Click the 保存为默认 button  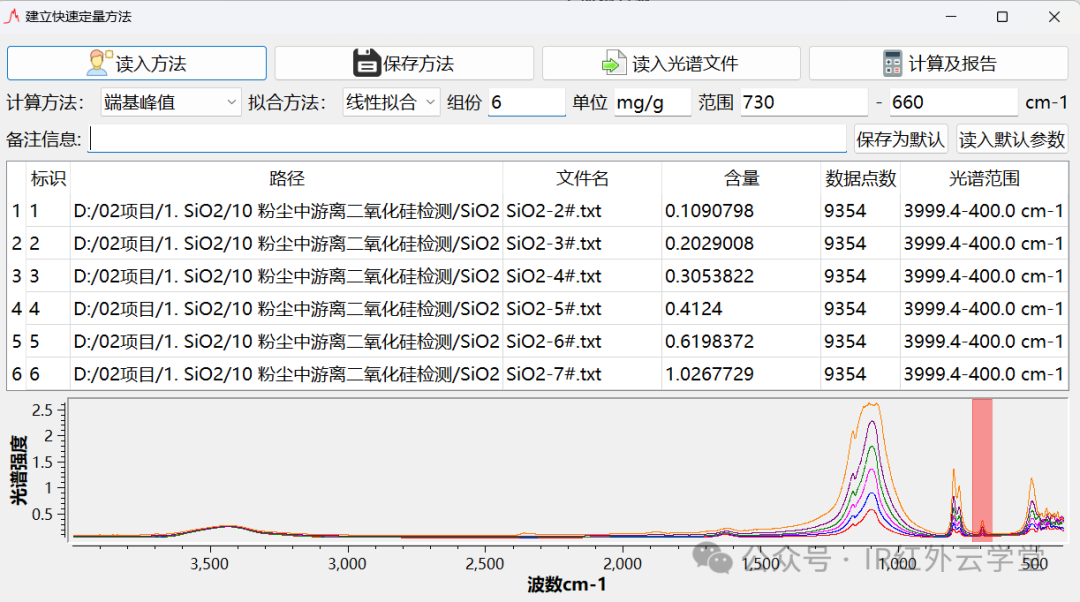(x=899, y=138)
